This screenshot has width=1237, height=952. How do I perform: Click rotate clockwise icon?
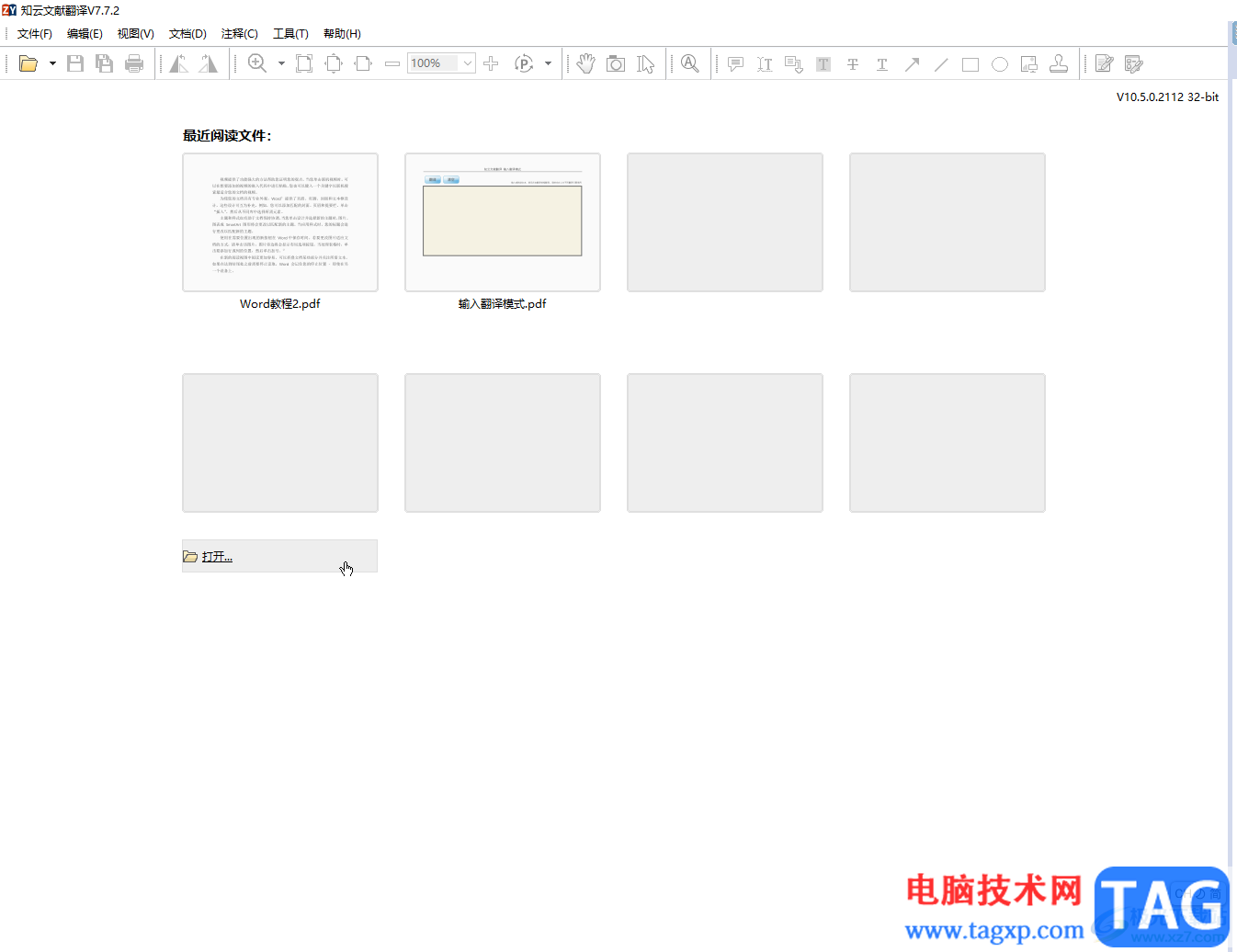click(x=209, y=63)
